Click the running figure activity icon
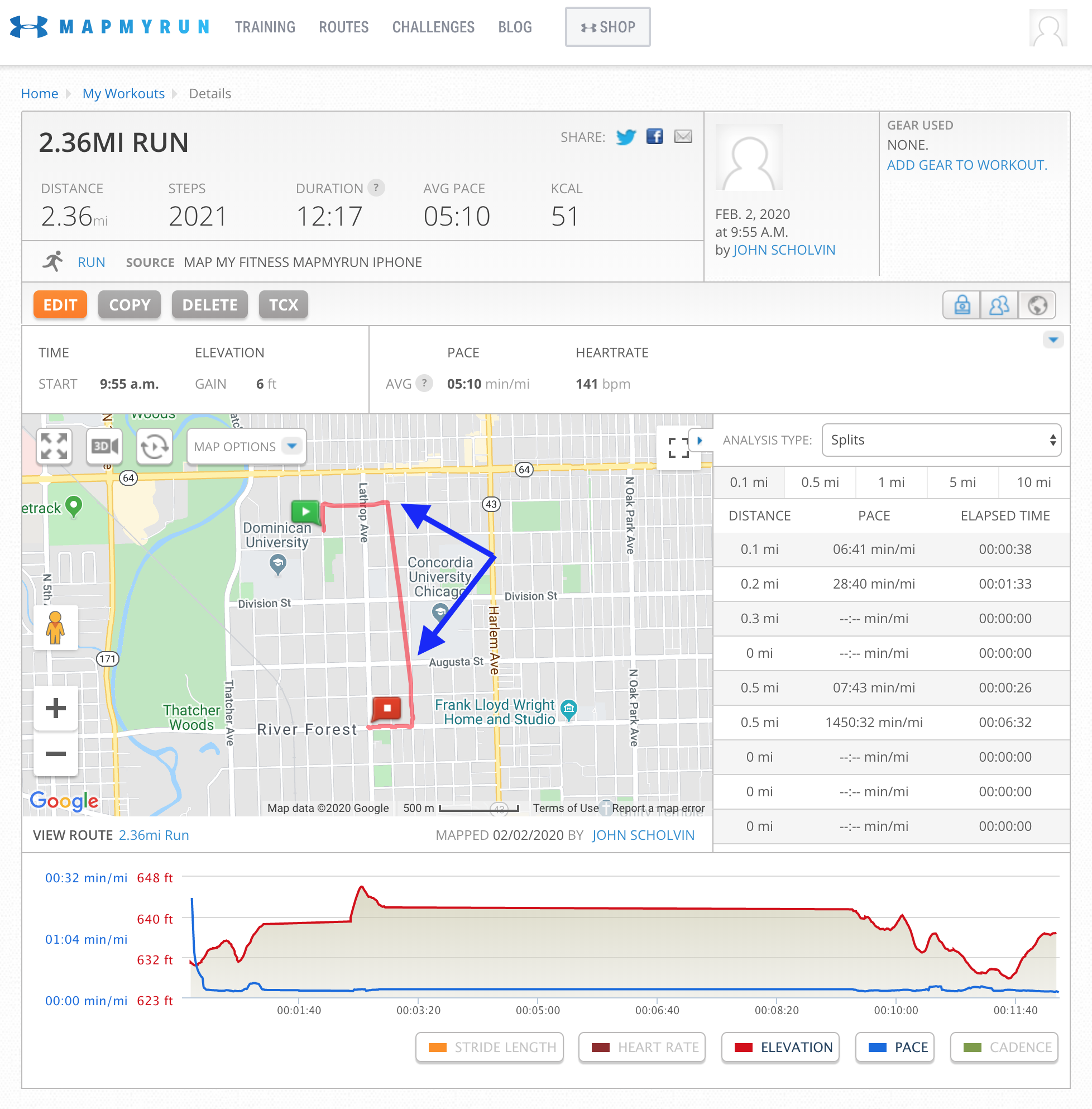Screen dimensions: 1092x1109 (53, 262)
